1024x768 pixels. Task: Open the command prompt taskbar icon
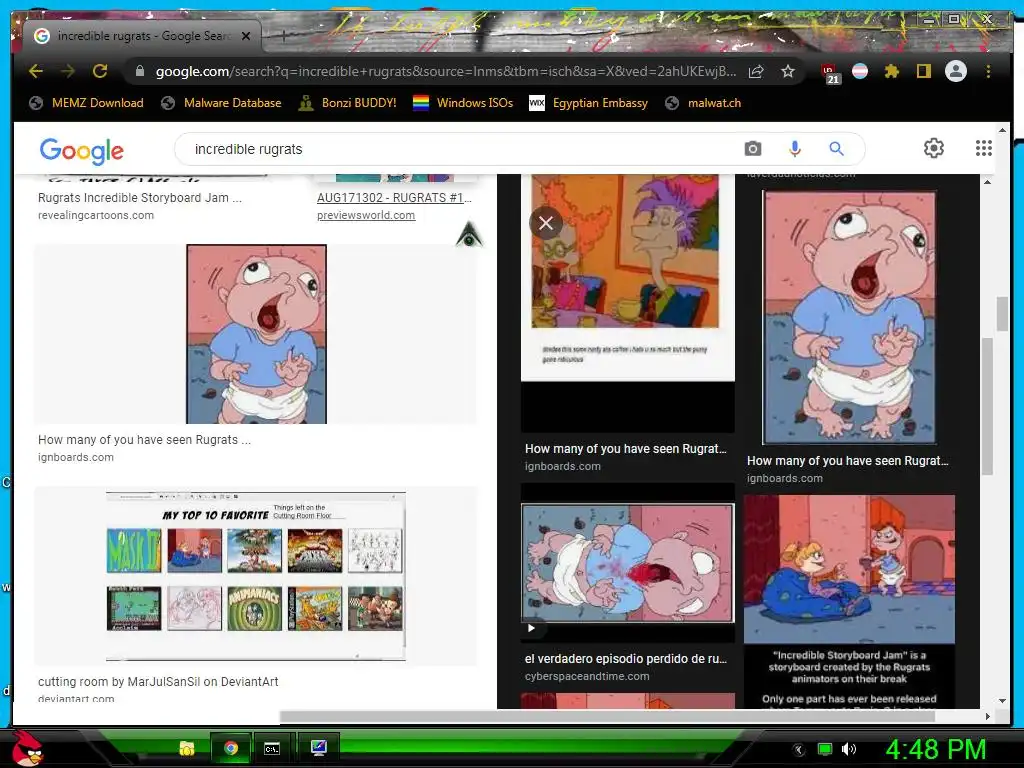[272, 749]
